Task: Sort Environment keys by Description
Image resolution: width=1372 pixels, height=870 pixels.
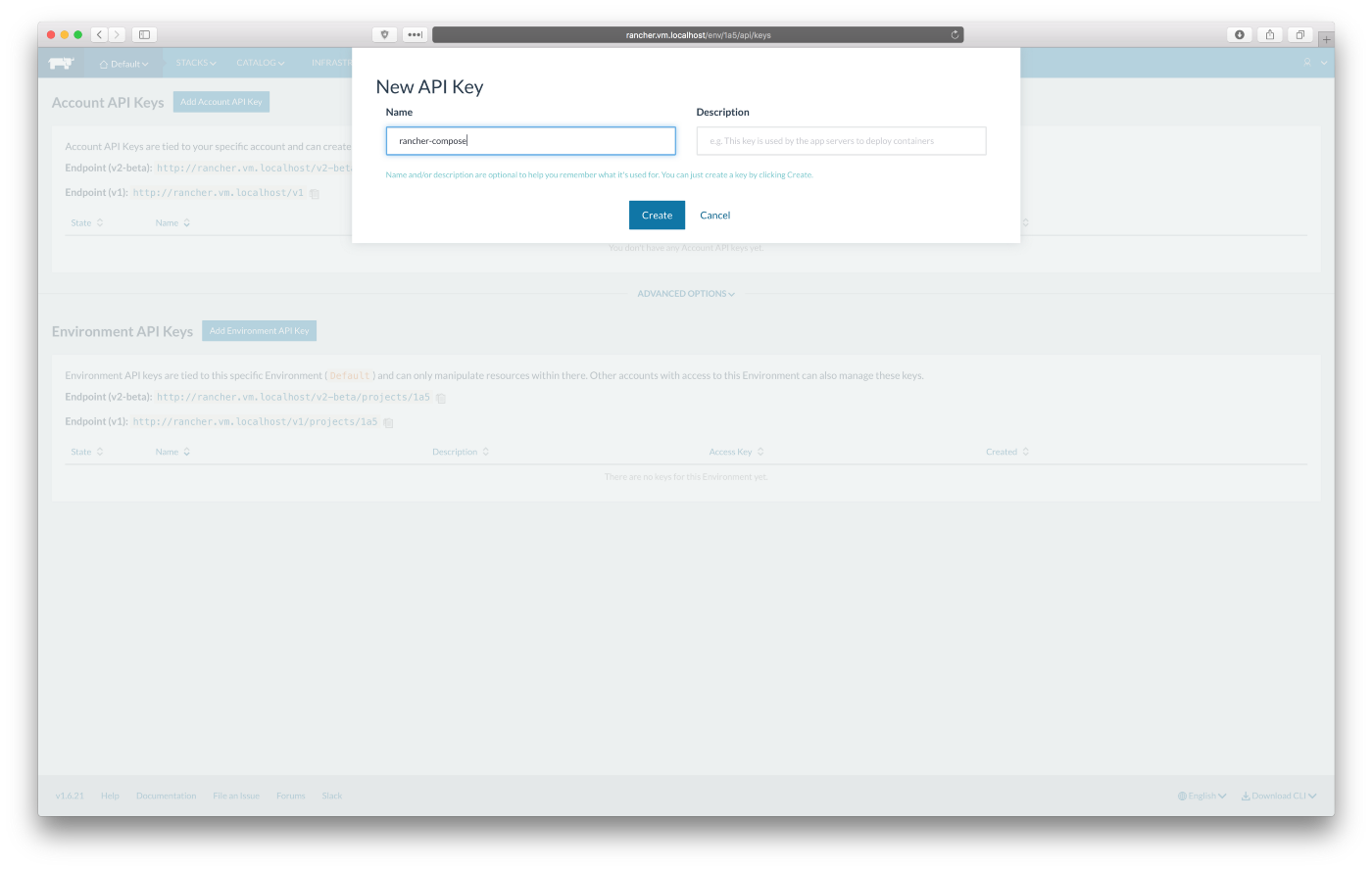Action: coord(461,452)
